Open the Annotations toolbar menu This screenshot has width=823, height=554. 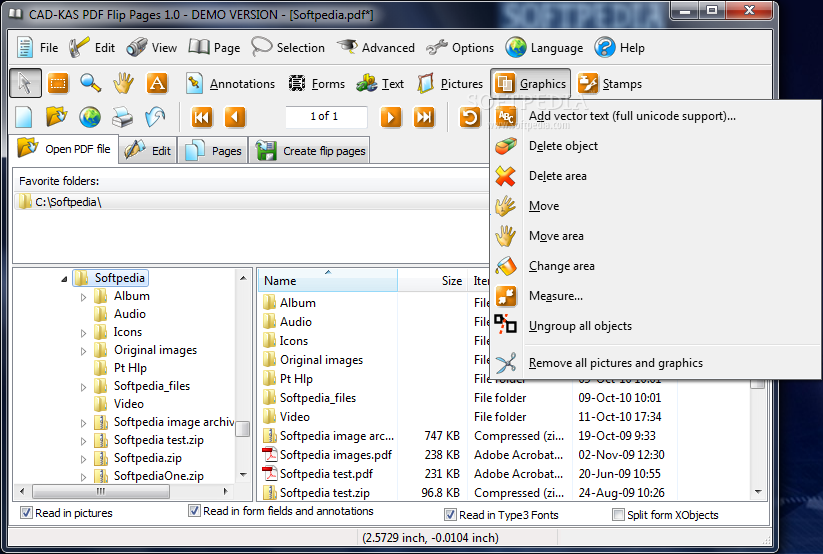click(230, 83)
